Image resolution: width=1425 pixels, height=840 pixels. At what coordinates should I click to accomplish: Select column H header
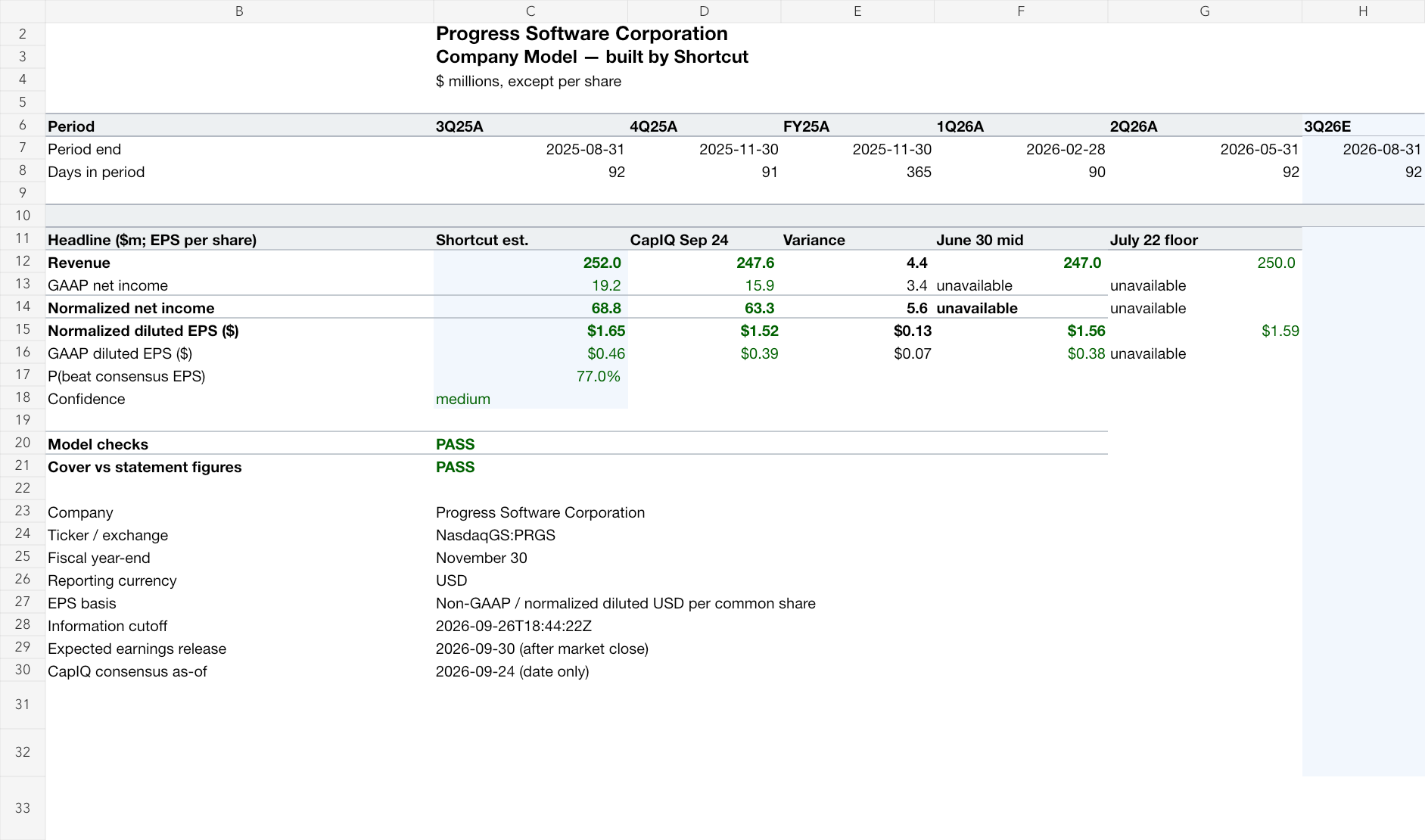click(x=1363, y=11)
